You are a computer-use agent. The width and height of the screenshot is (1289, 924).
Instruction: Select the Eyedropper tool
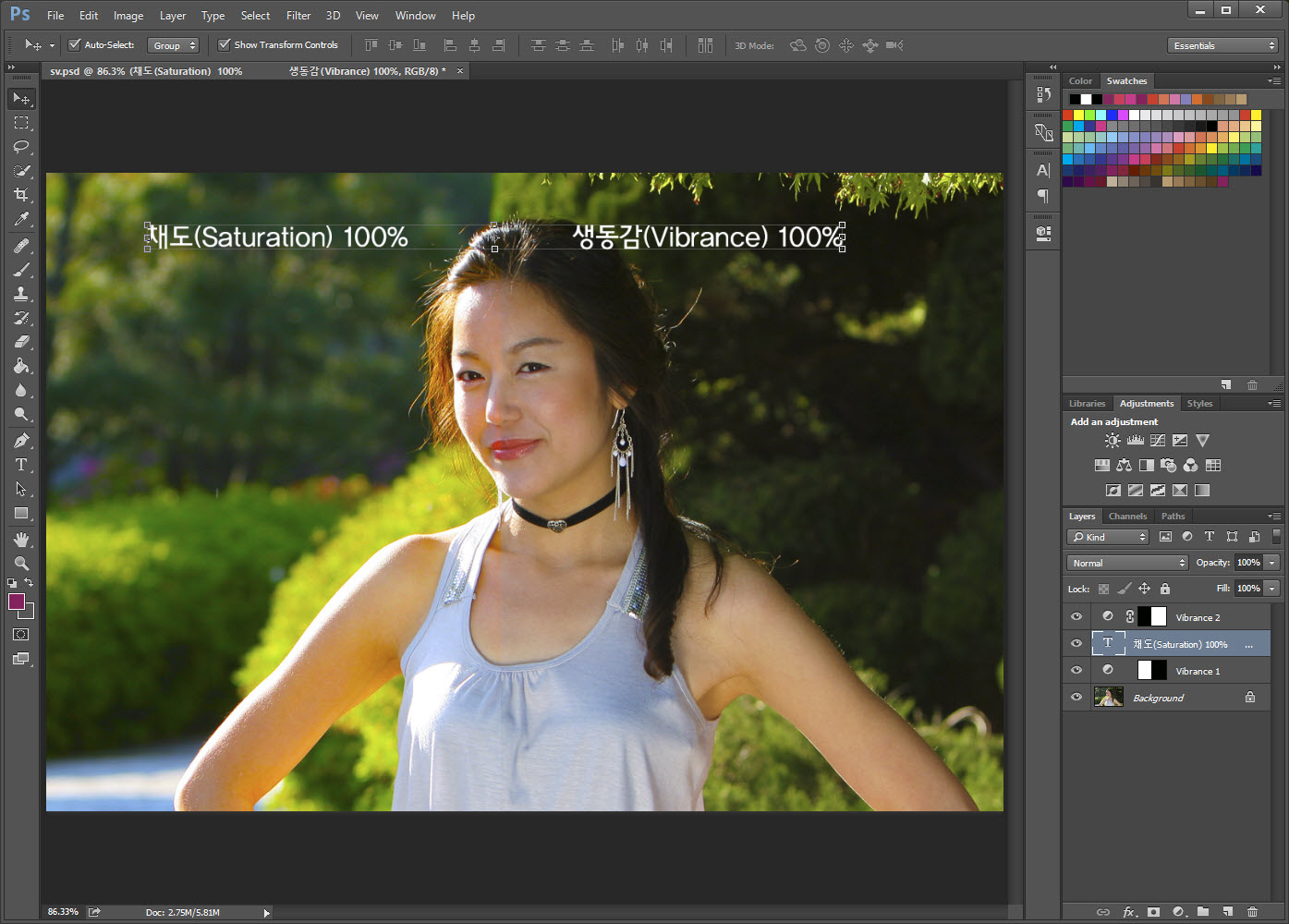coord(21,219)
